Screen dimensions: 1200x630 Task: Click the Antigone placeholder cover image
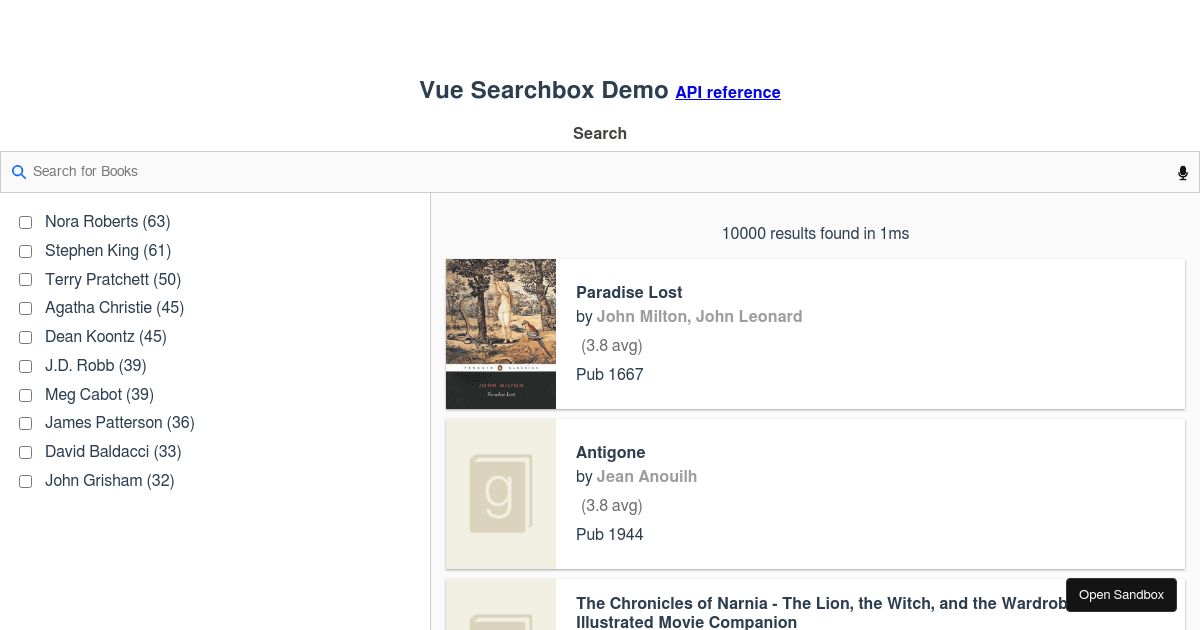pyautogui.click(x=500, y=493)
